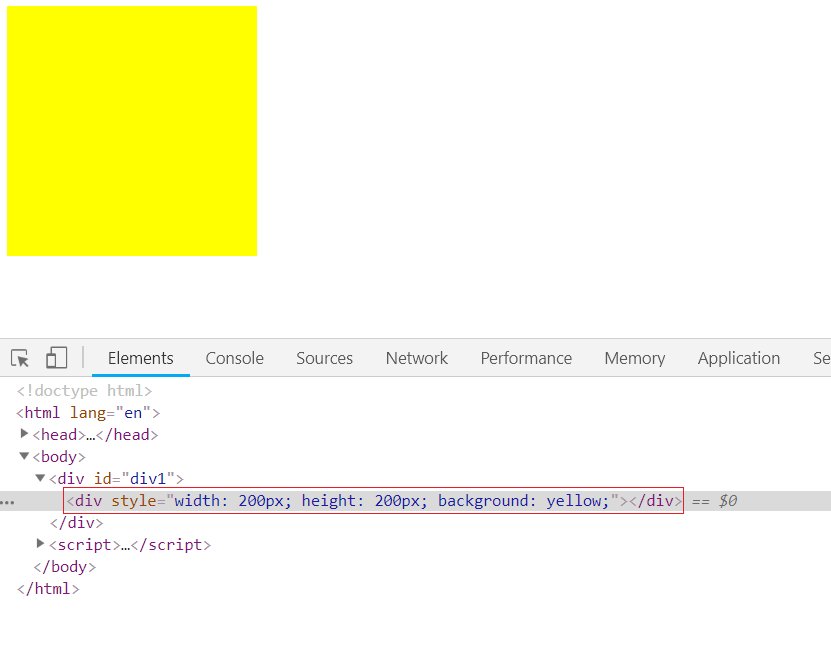This screenshot has width=831, height=657.
Task: Toggle the device toolbar icon
Action: click(x=57, y=358)
